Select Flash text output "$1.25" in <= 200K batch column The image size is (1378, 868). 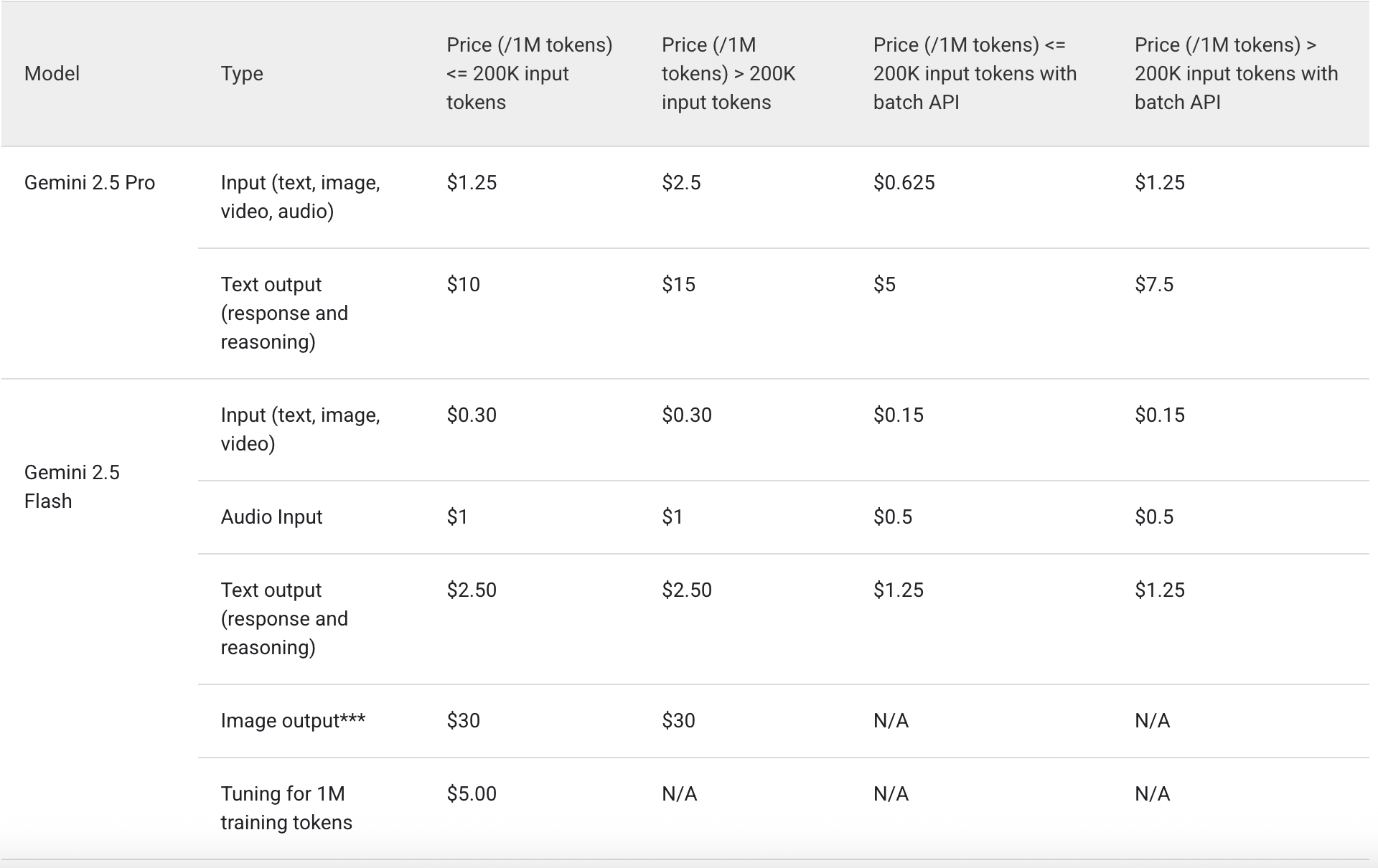click(x=899, y=590)
